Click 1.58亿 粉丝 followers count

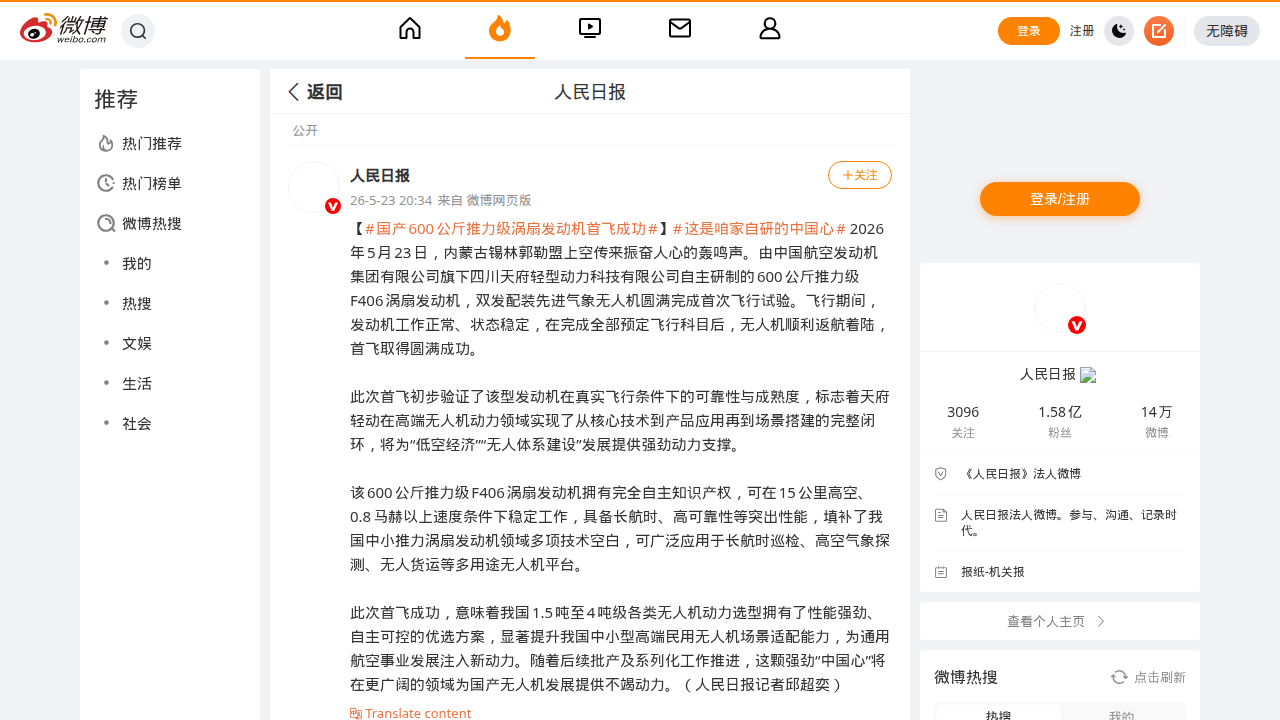[x=1060, y=421]
